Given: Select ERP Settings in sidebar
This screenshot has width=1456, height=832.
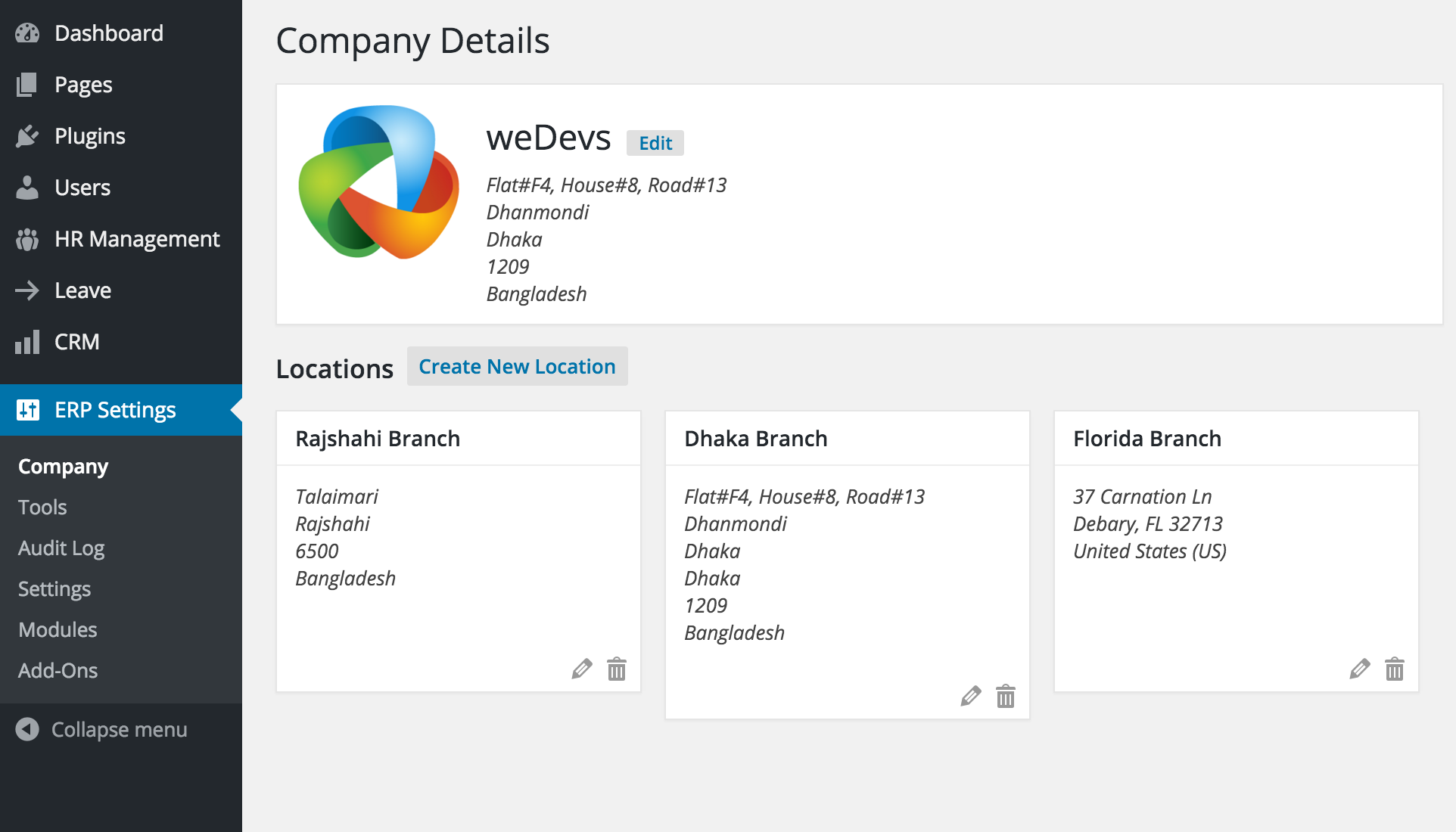Looking at the screenshot, I should tap(121, 410).
